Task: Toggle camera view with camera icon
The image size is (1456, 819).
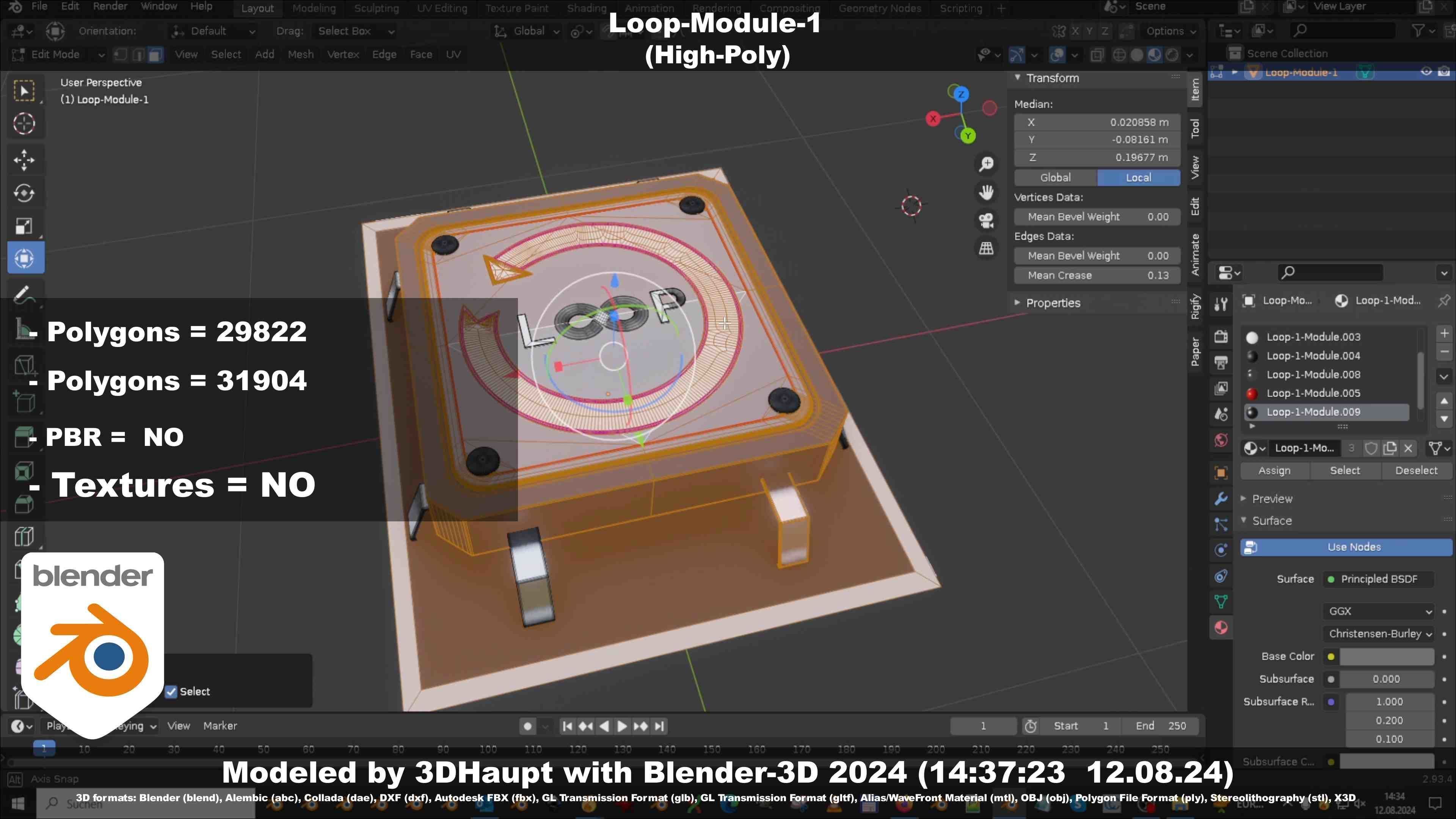Action: (986, 220)
